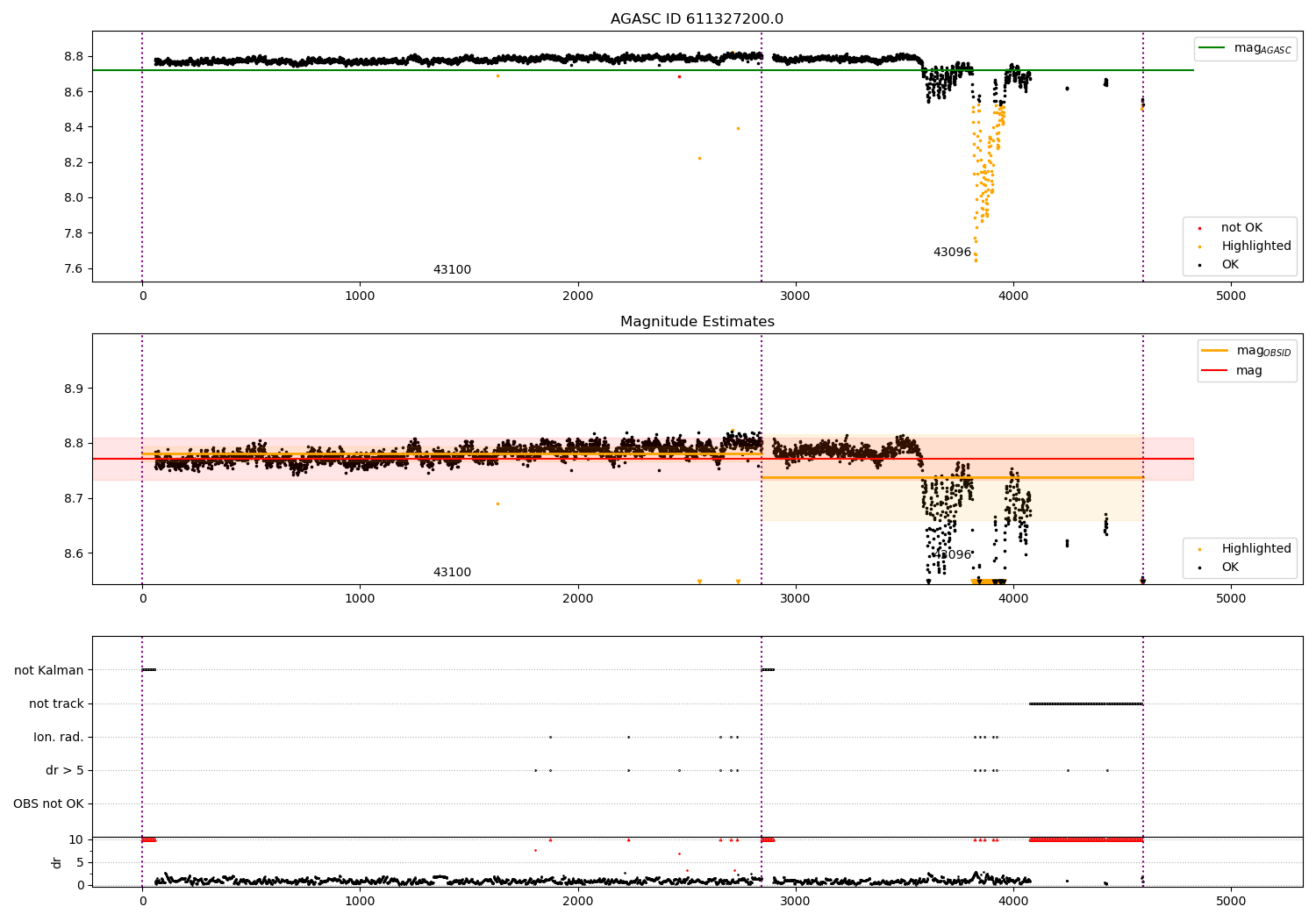Click '1000' x-tick under the dr plot
This screenshot has height=921, width=1316.
click(x=360, y=902)
